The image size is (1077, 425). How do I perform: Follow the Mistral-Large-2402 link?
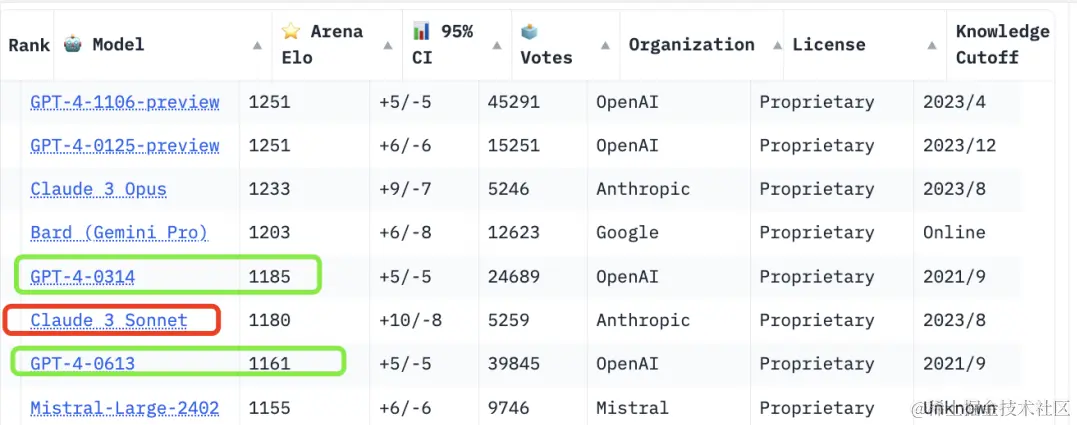(x=125, y=408)
